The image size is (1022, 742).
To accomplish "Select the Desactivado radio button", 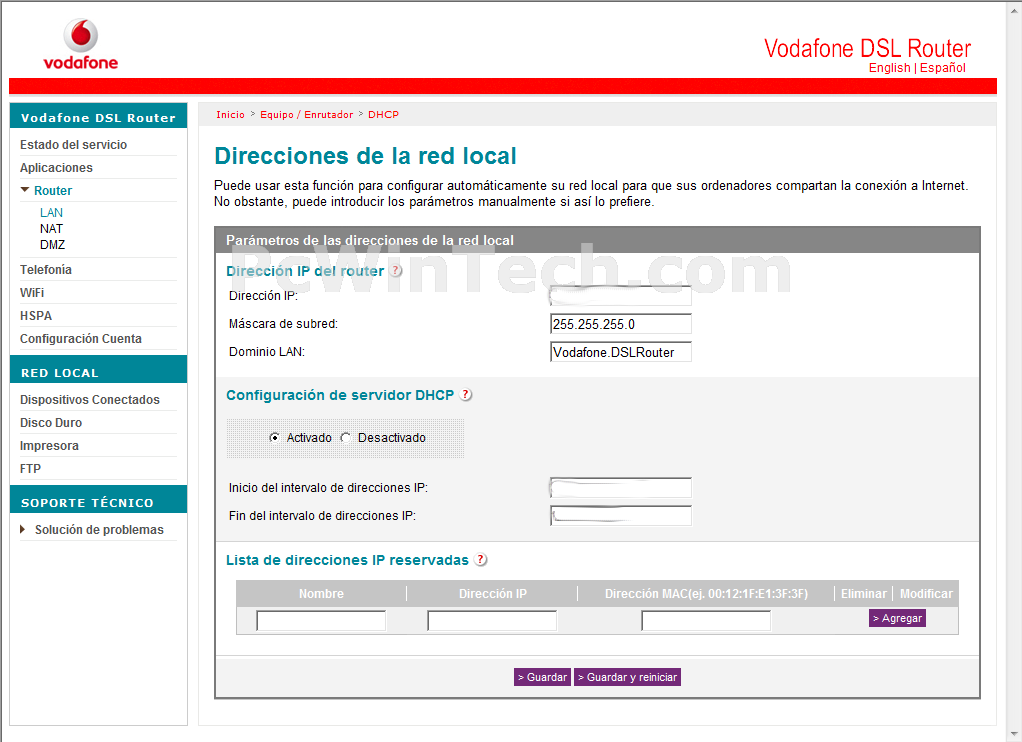I will [x=345, y=438].
